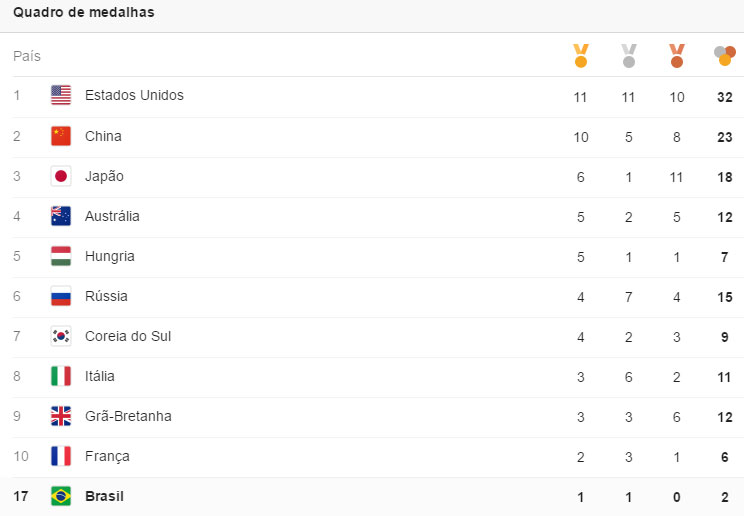Image resolution: width=744 pixels, height=516 pixels.
Task: Click the Quadro de medalhas heading
Action: 83,13
